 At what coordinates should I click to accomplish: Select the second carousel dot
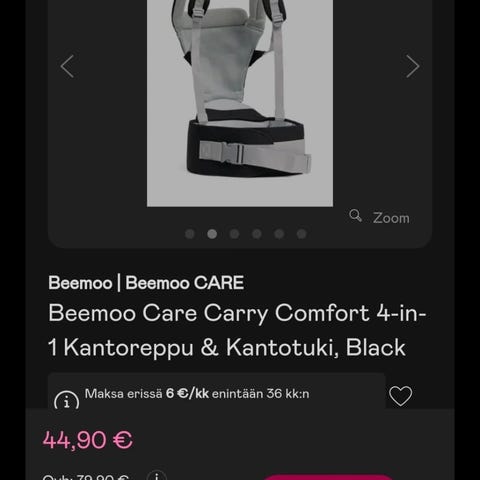(x=212, y=234)
